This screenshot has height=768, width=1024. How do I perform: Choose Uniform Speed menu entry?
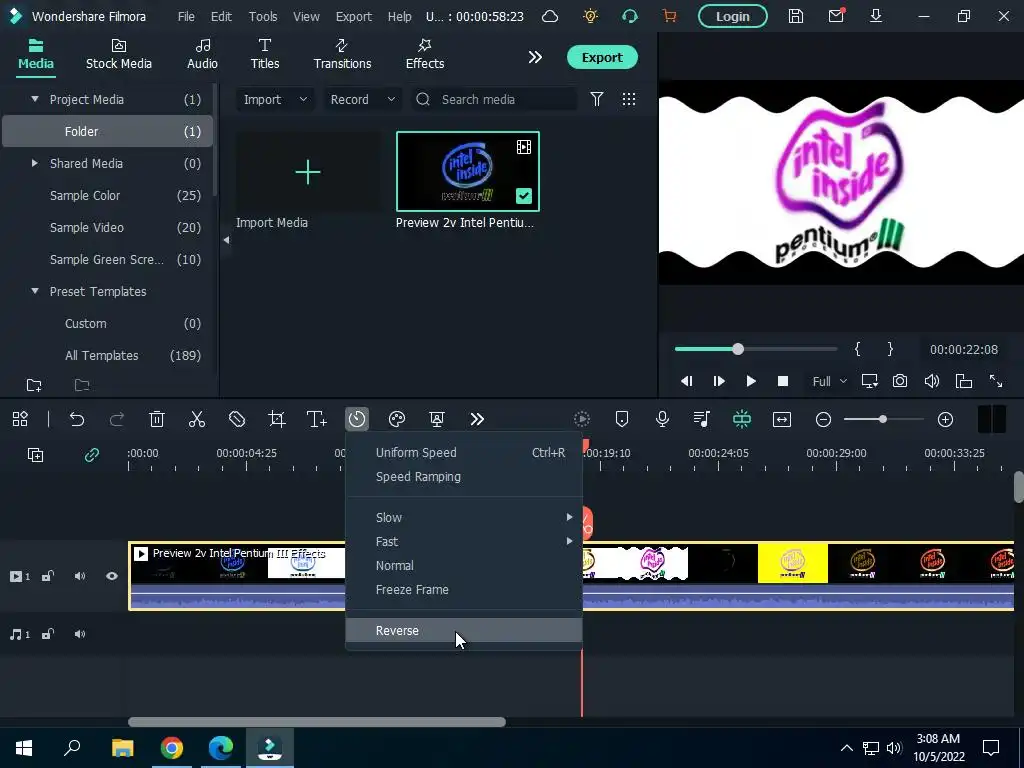click(x=464, y=453)
